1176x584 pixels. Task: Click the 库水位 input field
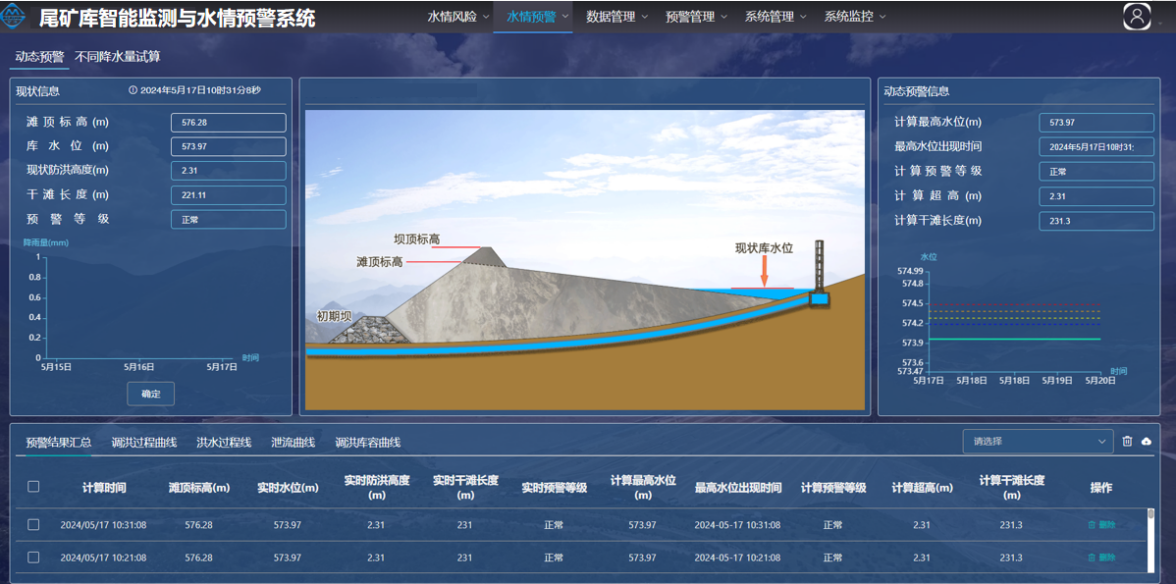coord(228,147)
